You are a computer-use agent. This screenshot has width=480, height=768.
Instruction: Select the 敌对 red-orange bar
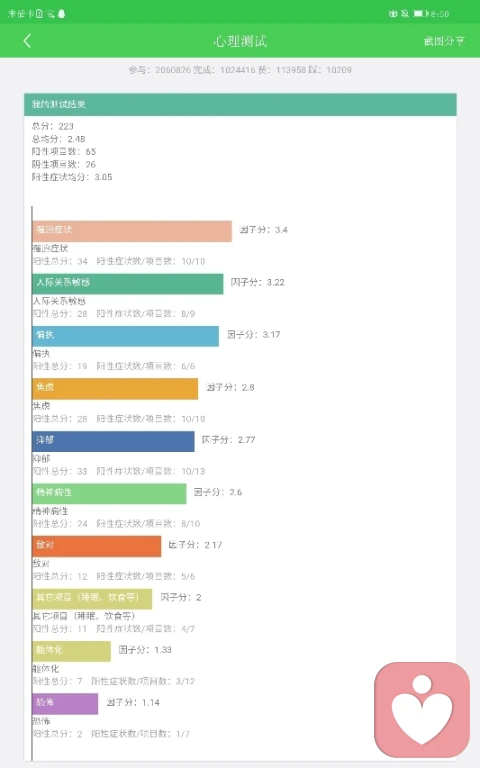(x=97, y=546)
